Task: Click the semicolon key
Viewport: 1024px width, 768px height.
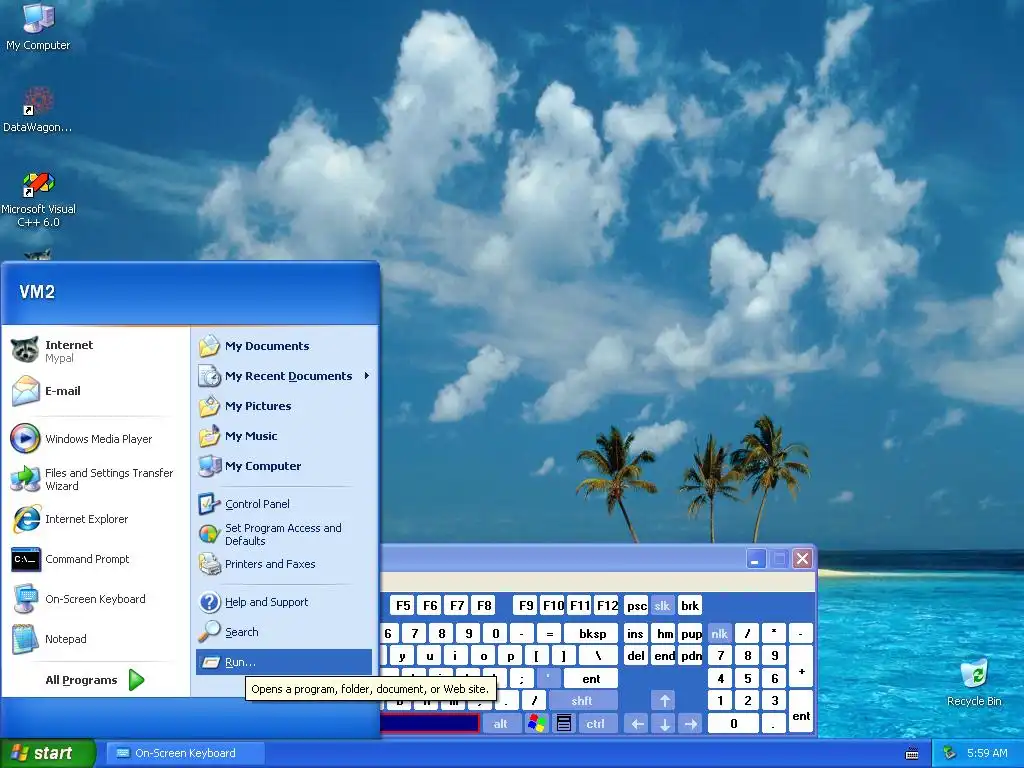Action: pyautogui.click(x=521, y=679)
